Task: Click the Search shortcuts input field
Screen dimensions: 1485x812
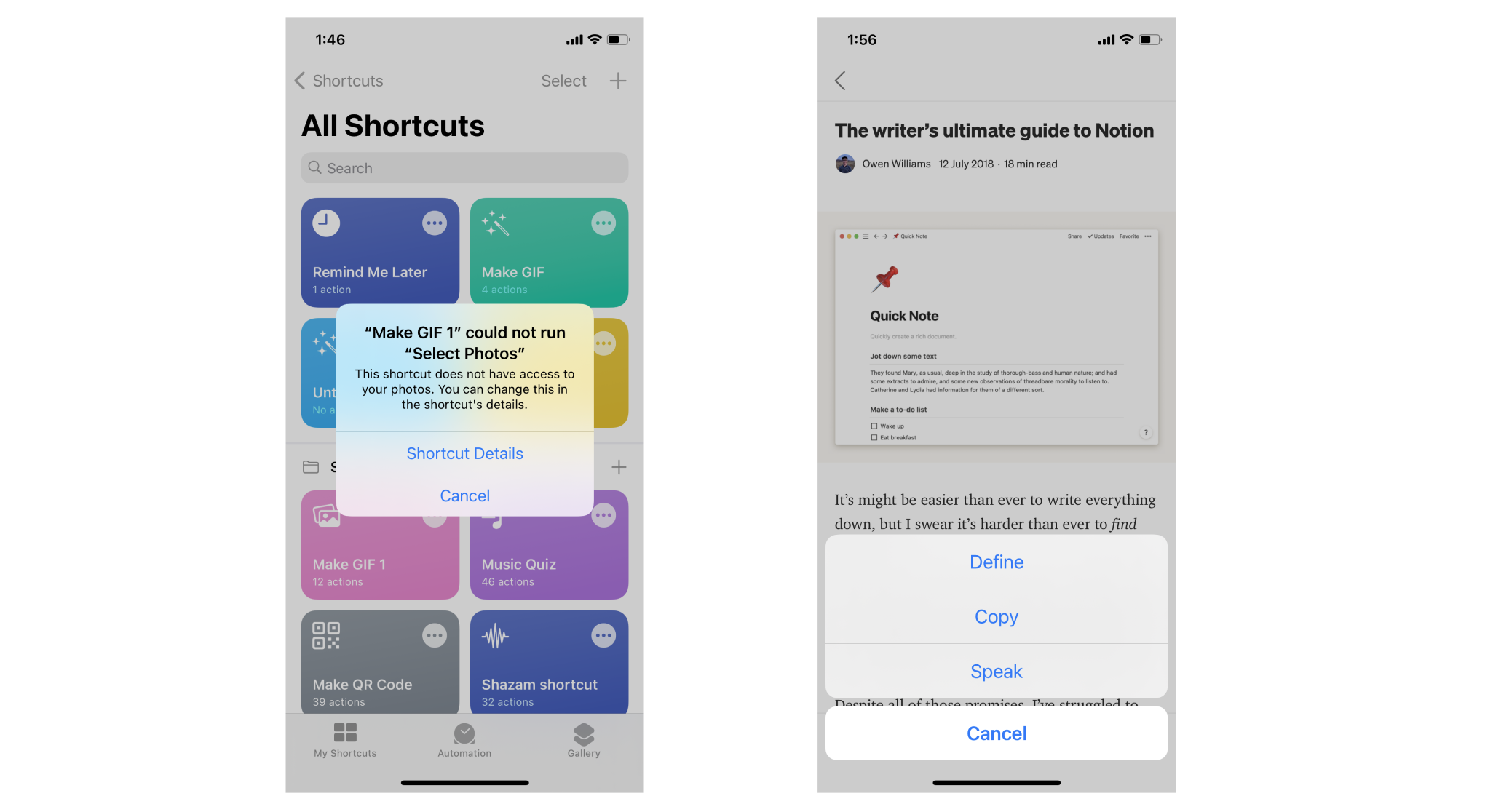Action: (464, 167)
